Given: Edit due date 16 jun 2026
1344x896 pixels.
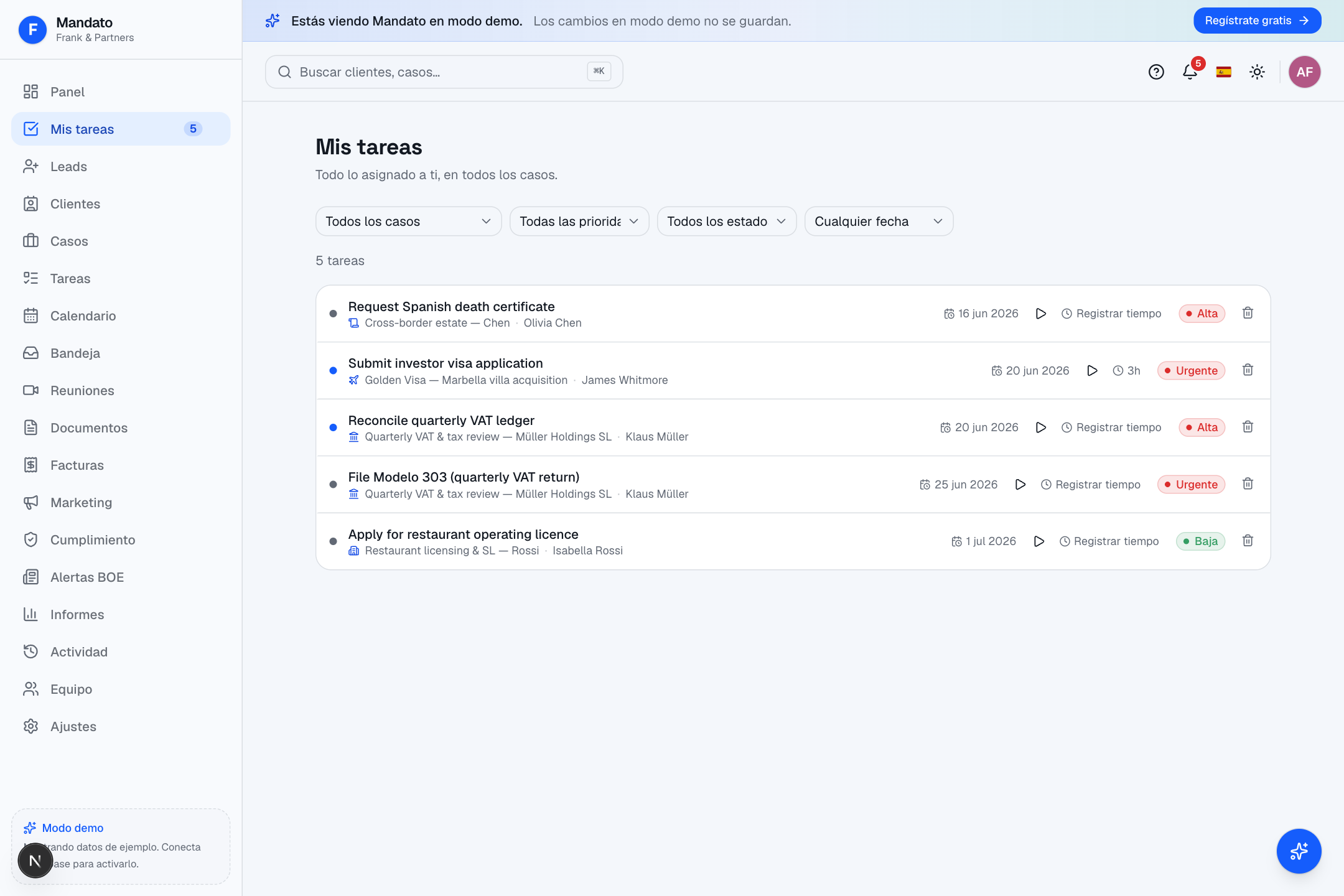Looking at the screenshot, I should point(981,314).
